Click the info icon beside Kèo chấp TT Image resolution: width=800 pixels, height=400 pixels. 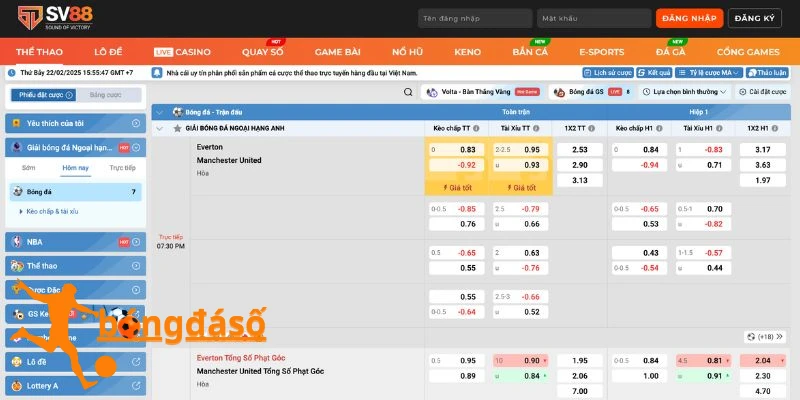tap(476, 129)
